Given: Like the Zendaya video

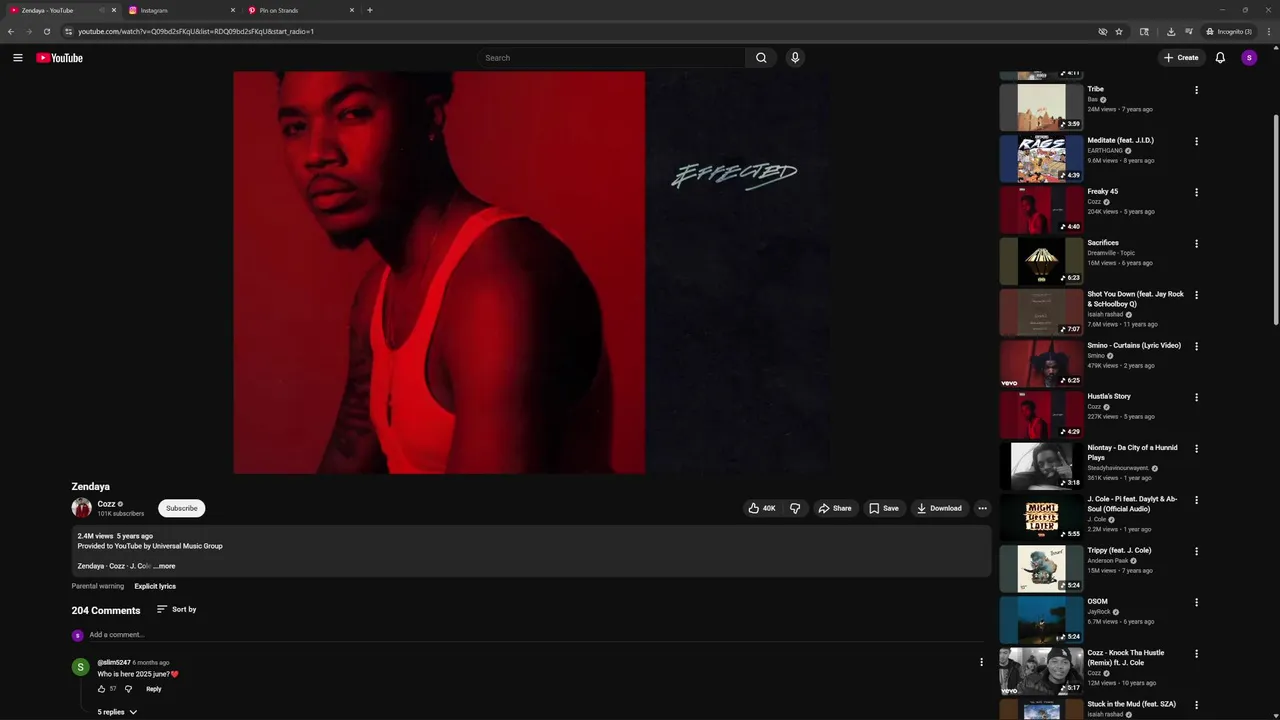Looking at the screenshot, I should (762, 508).
